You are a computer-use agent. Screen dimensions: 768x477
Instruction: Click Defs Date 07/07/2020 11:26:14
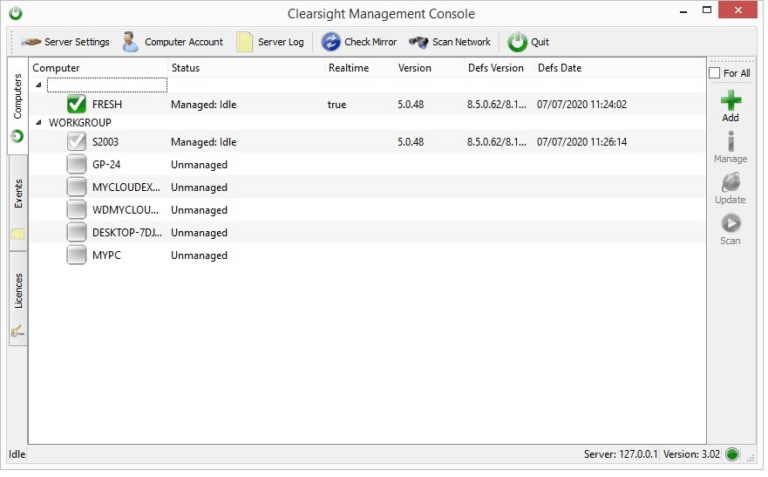coord(582,142)
